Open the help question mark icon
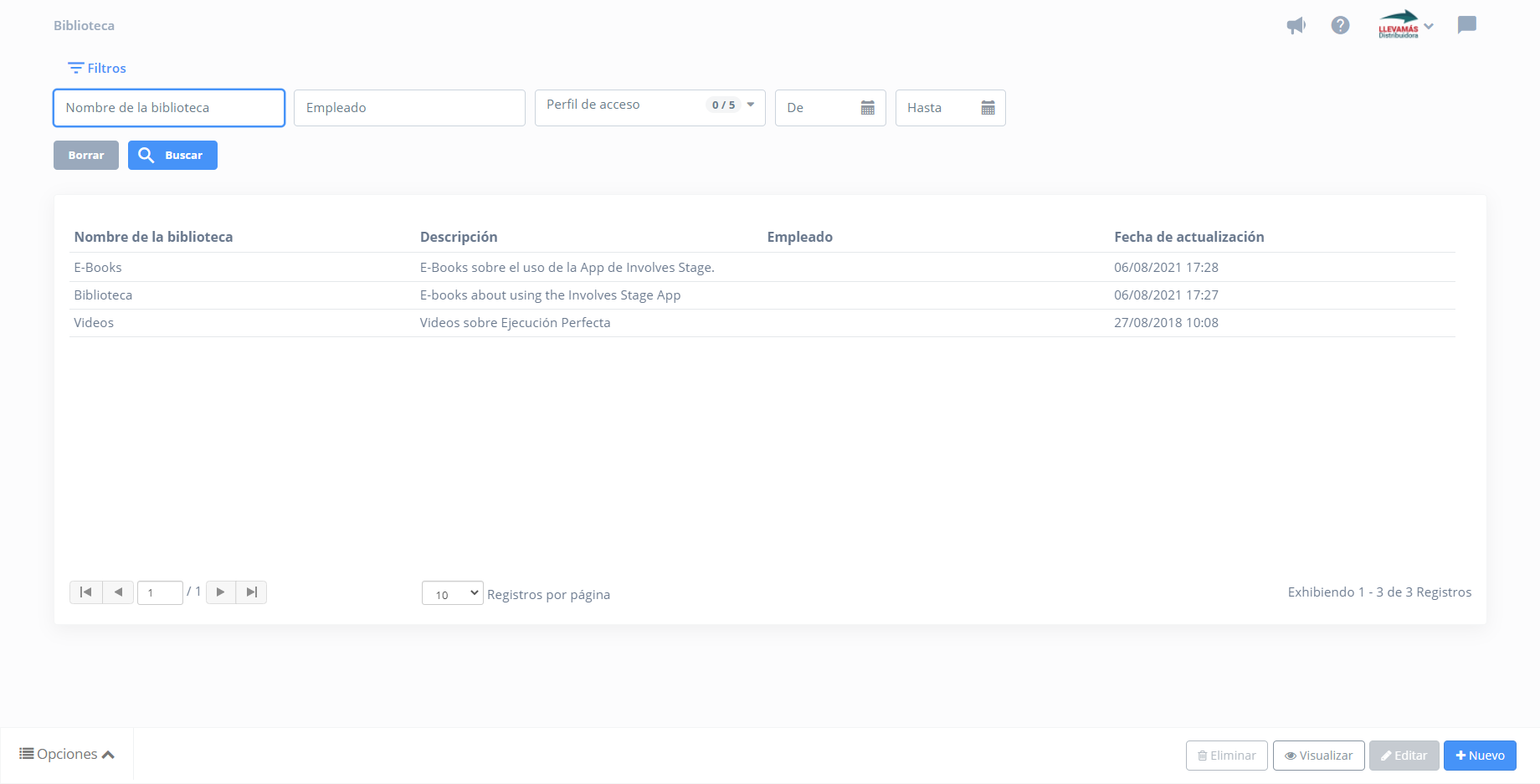 1340,26
